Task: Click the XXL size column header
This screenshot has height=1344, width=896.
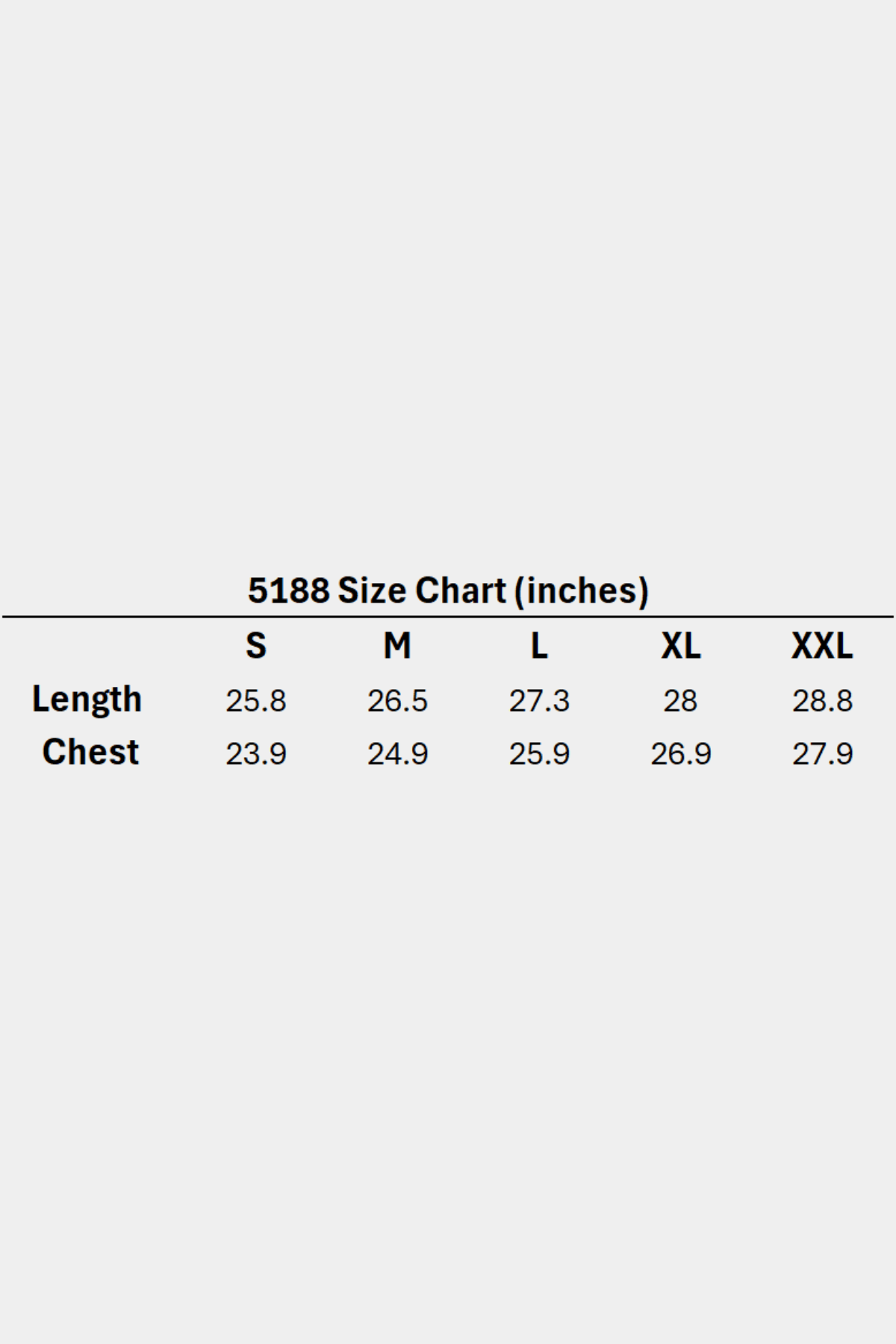Action: coord(822,646)
